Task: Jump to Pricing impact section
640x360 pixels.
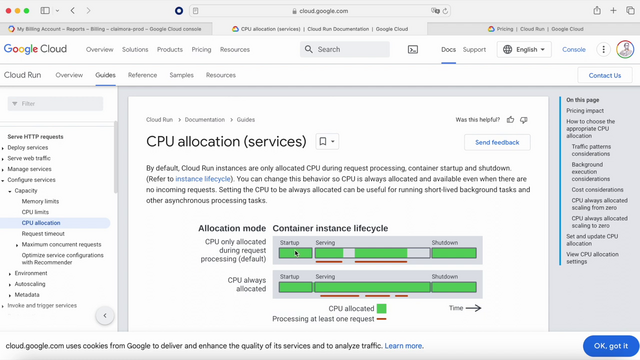Action: click(x=585, y=111)
